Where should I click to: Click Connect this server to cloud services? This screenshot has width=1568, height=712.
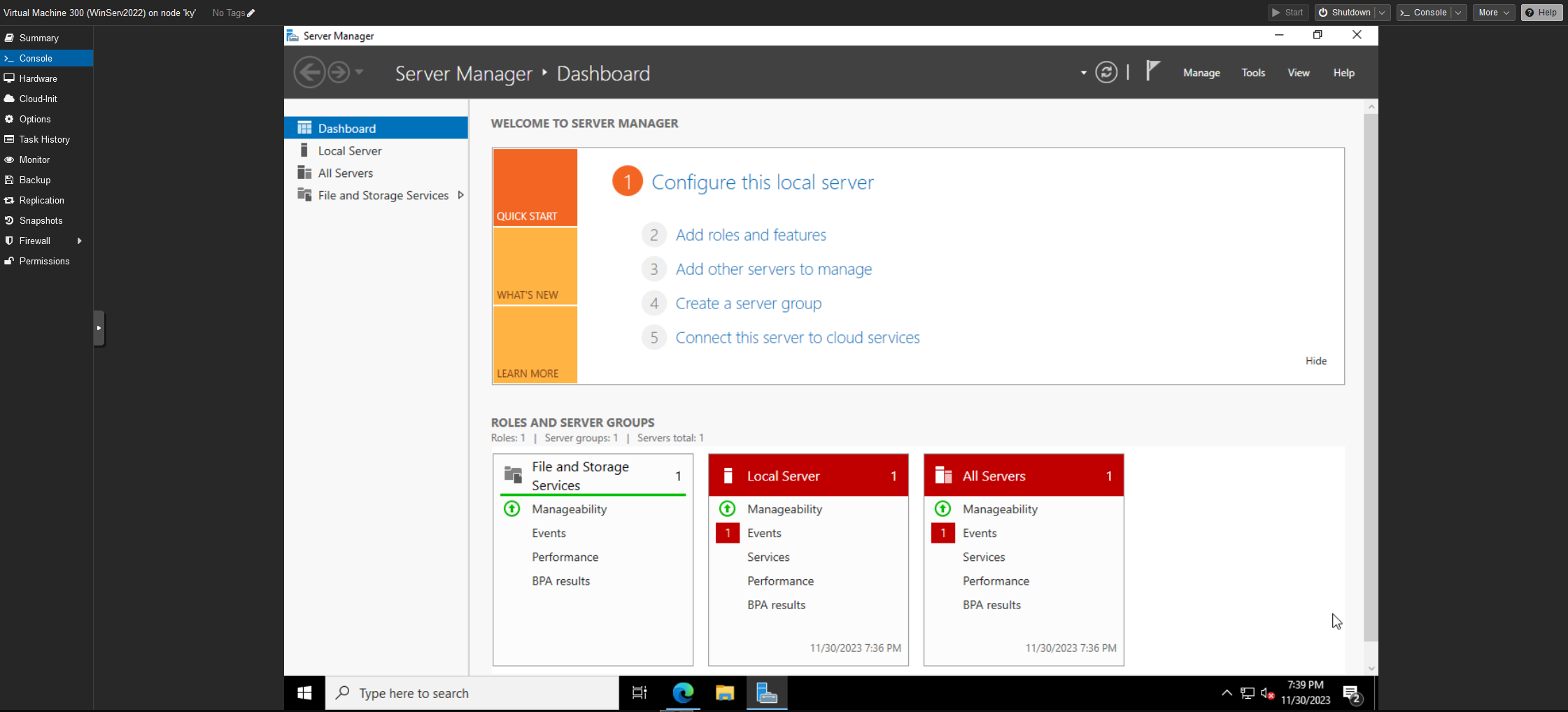(798, 338)
